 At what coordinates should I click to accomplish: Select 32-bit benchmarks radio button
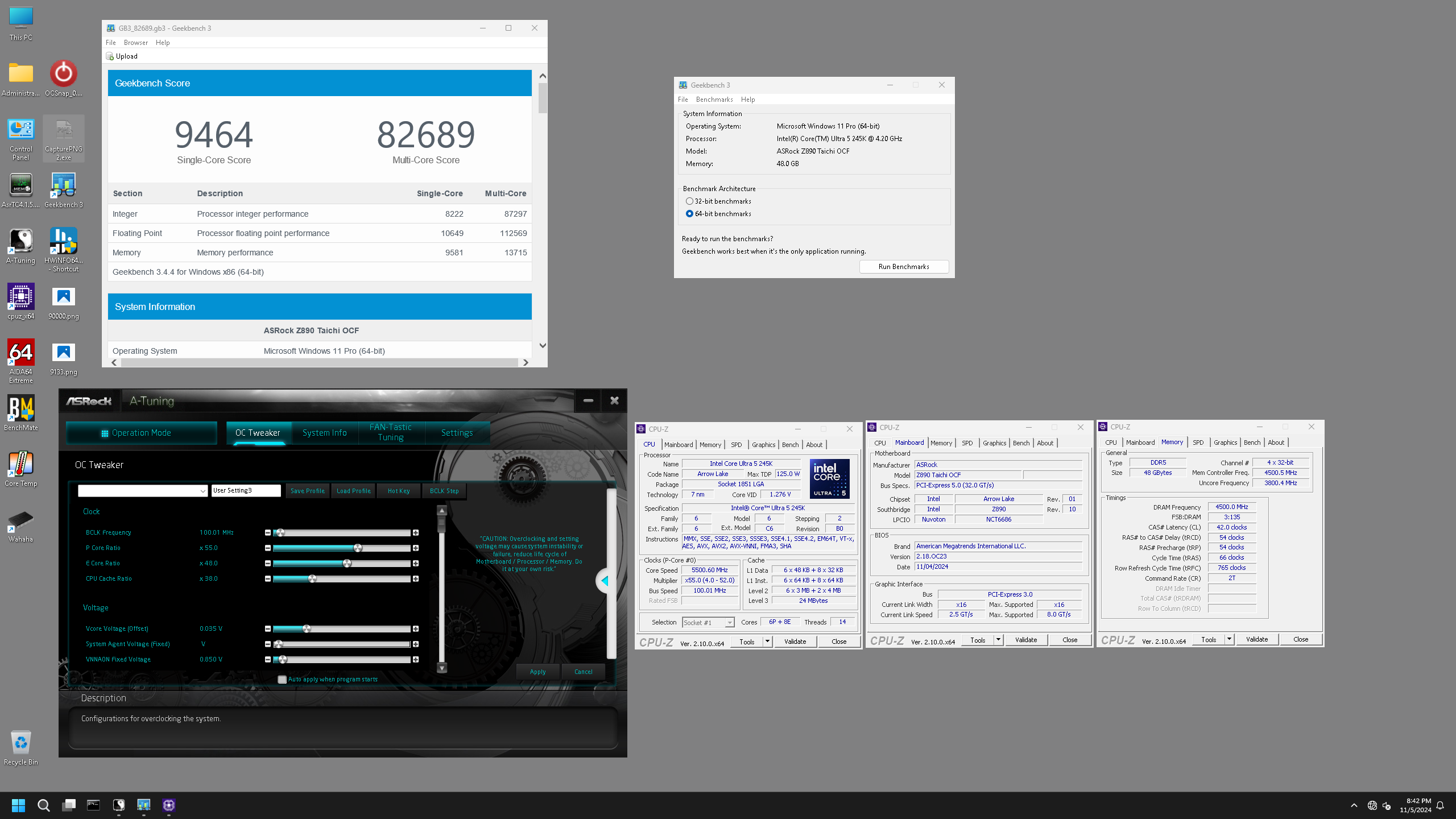689,201
